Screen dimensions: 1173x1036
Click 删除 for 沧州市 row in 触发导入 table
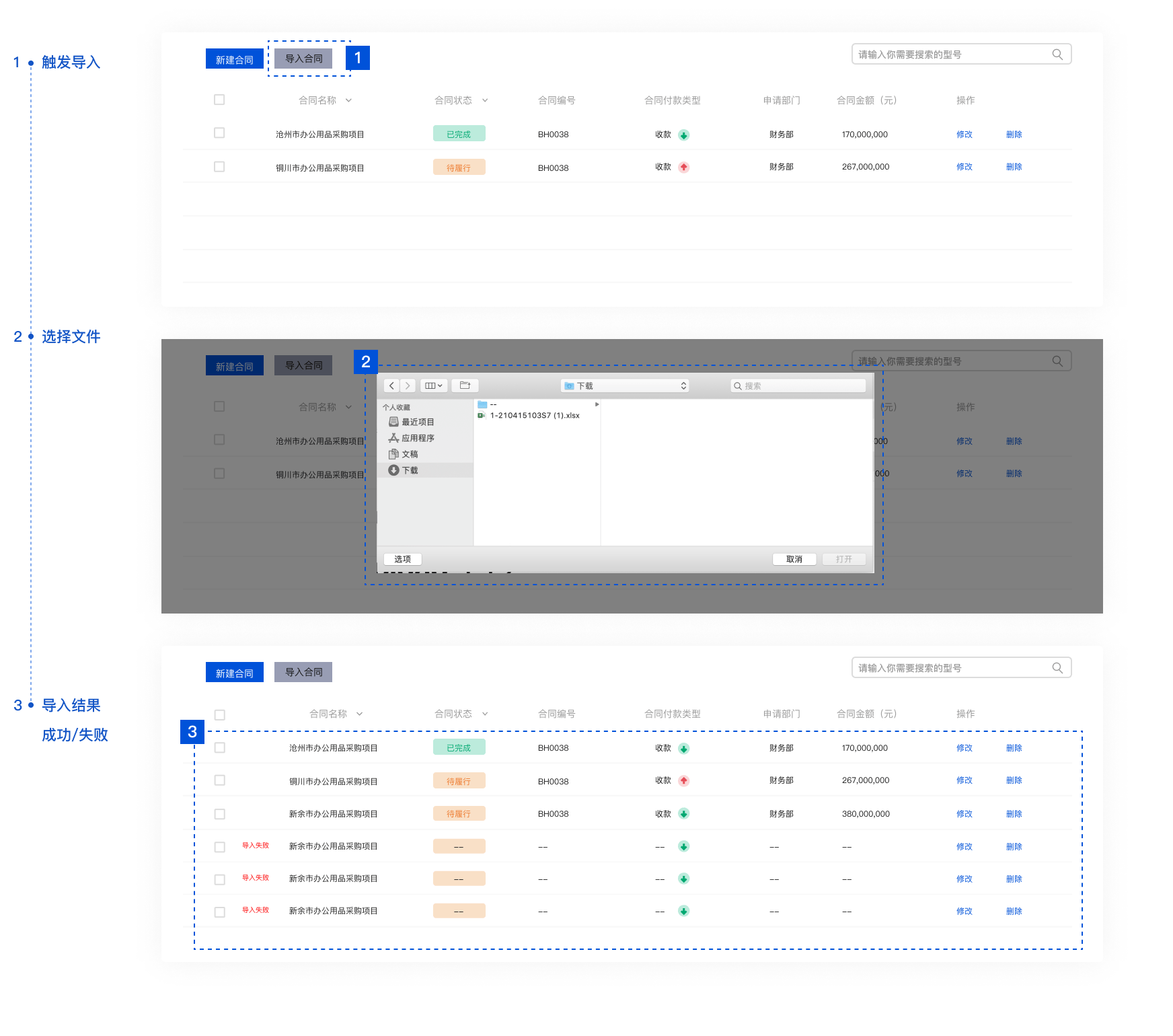pos(1014,135)
